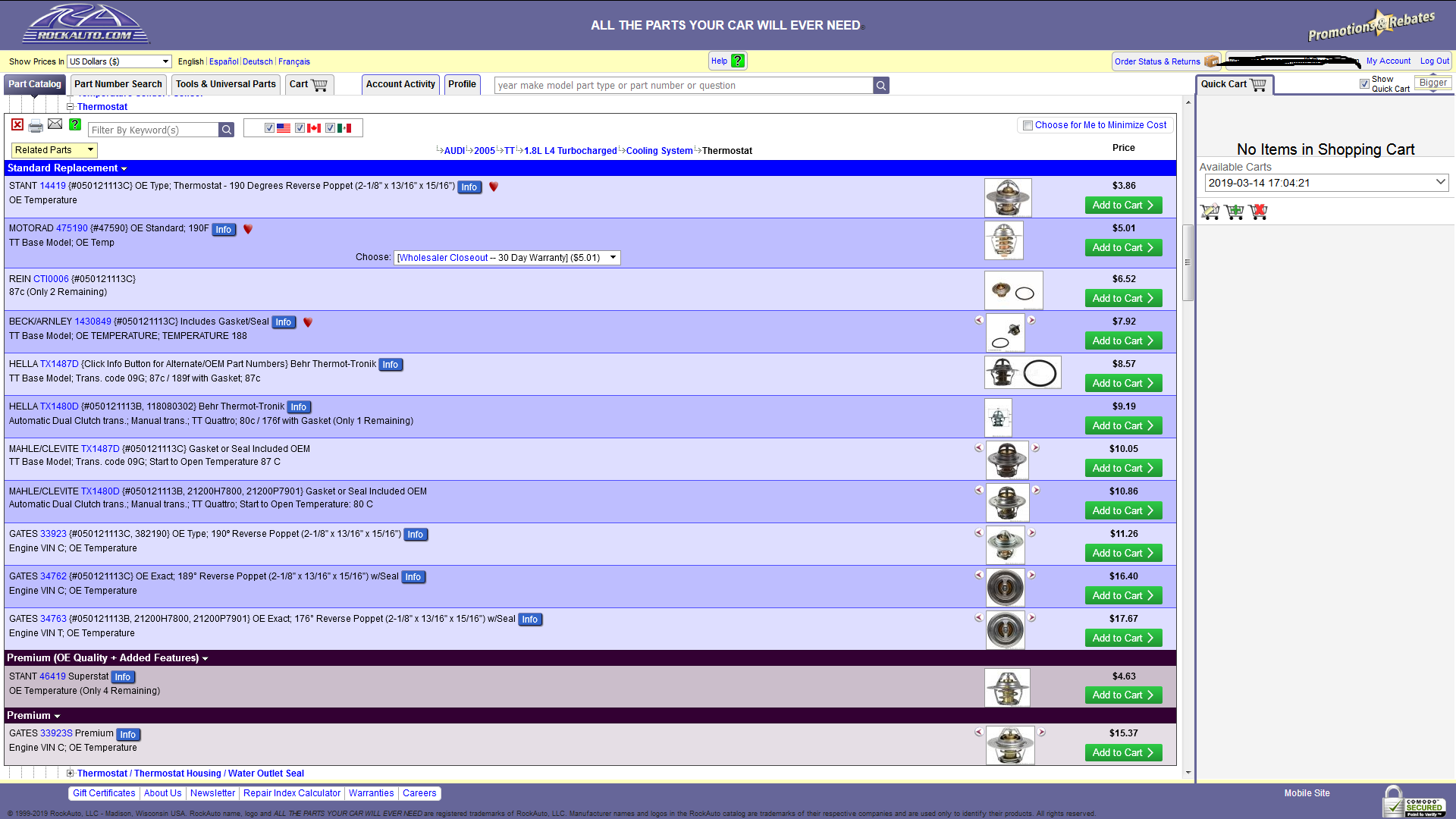Close the parts listing with red X icon
Image resolution: width=1456 pixels, height=819 pixels.
17,125
